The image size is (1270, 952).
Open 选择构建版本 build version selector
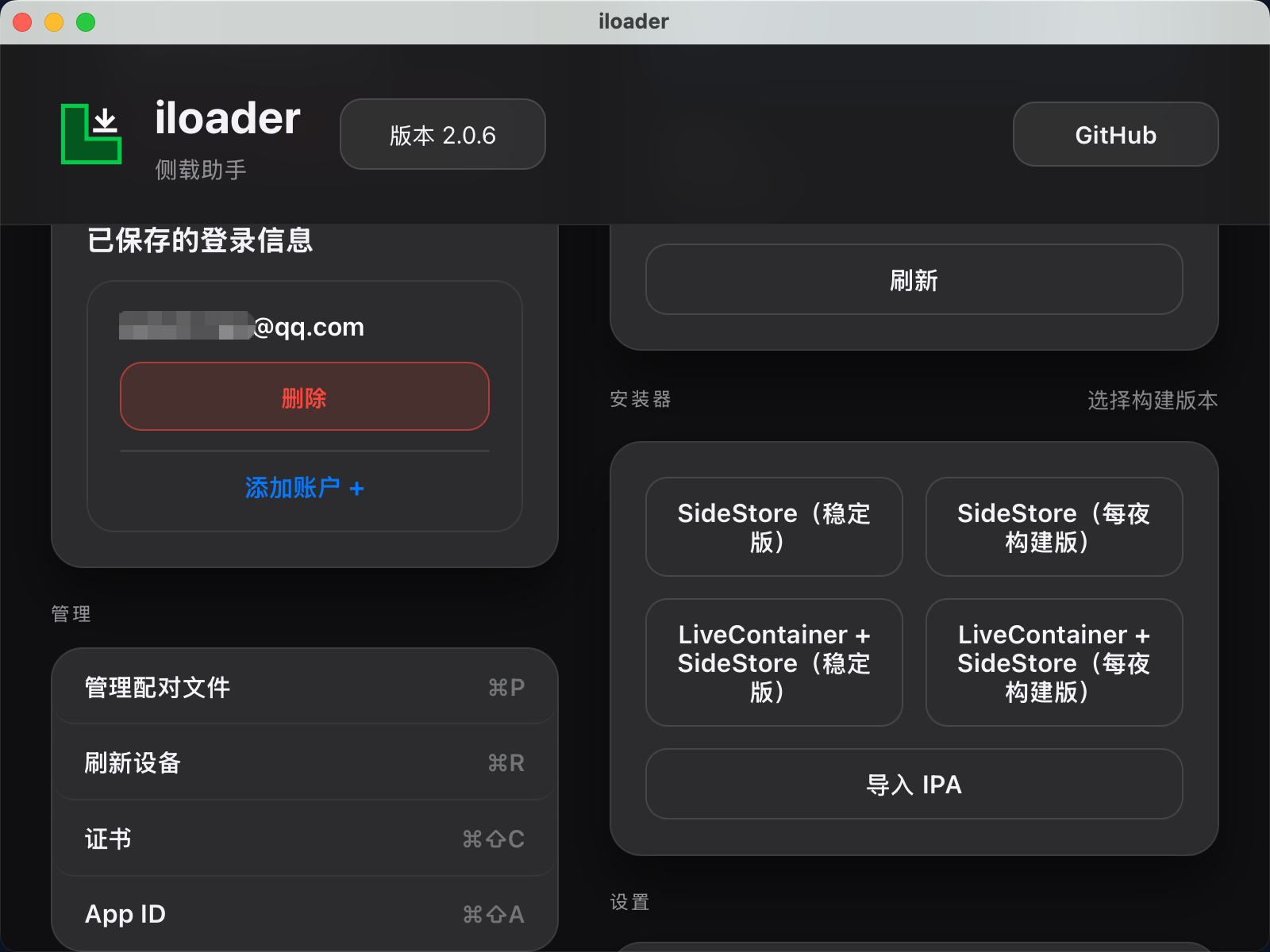[x=1153, y=401]
